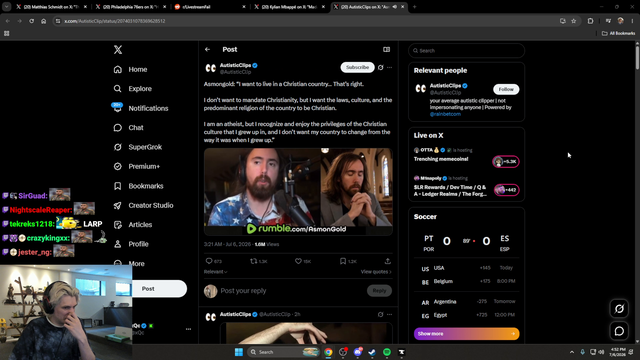
Task: Go back using the Post arrow
Action: pos(208,49)
